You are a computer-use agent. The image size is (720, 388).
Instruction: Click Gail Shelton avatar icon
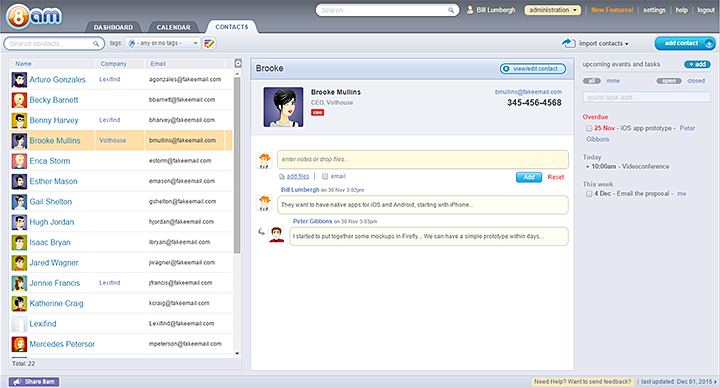(x=19, y=202)
